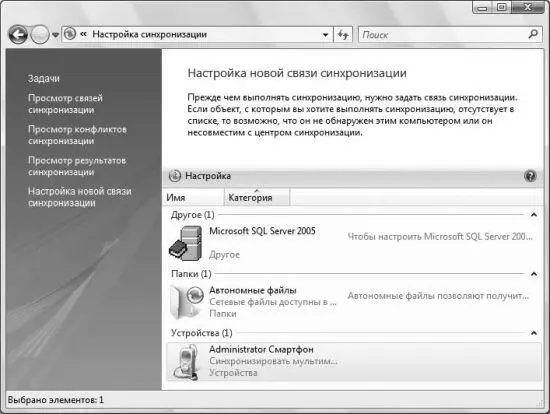
Task: Open recent pages dropdown next to Forward
Action: coord(55,35)
